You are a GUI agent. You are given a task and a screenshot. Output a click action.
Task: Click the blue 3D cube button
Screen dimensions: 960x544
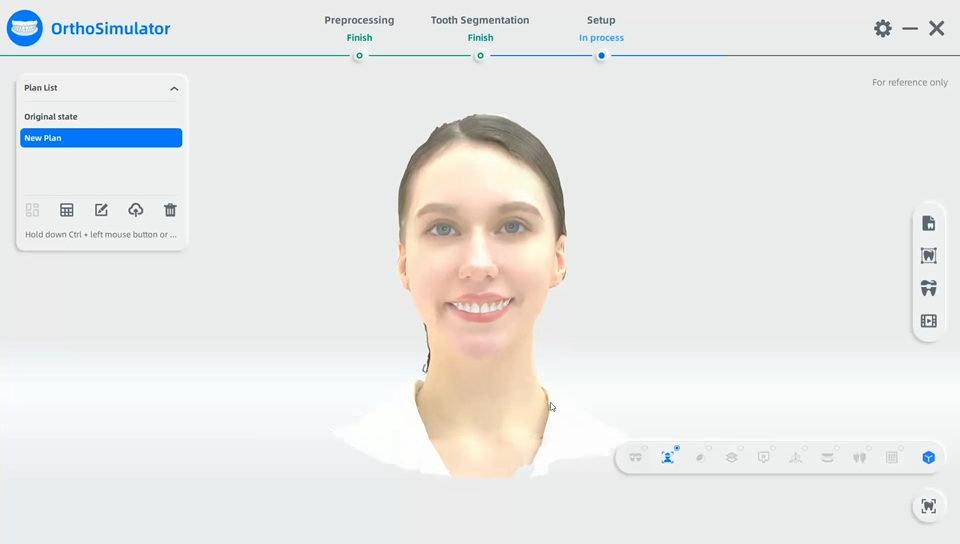click(x=928, y=458)
